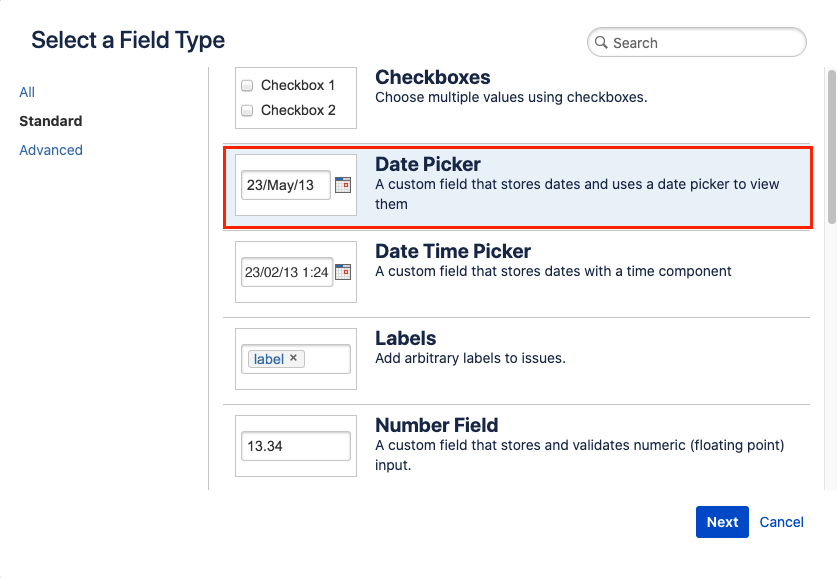Viewport: 837px width, 578px height.
Task: Click description 'Choose multiple values using checkboxes.'
Action: click(x=511, y=98)
